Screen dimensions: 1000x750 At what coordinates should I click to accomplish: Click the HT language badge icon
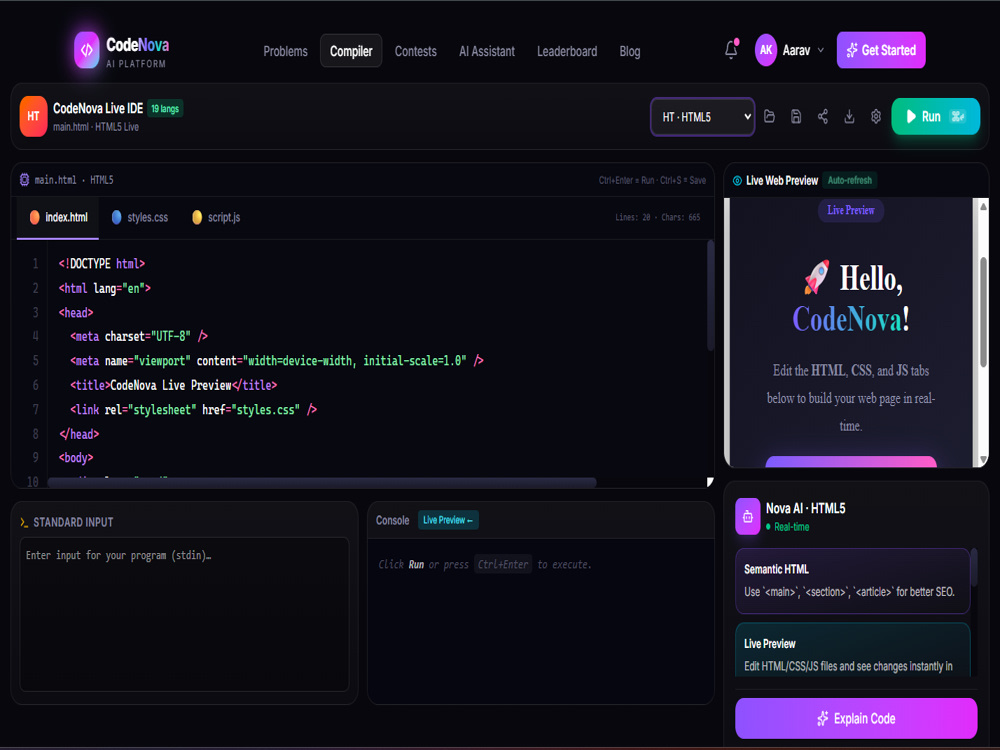[33, 116]
